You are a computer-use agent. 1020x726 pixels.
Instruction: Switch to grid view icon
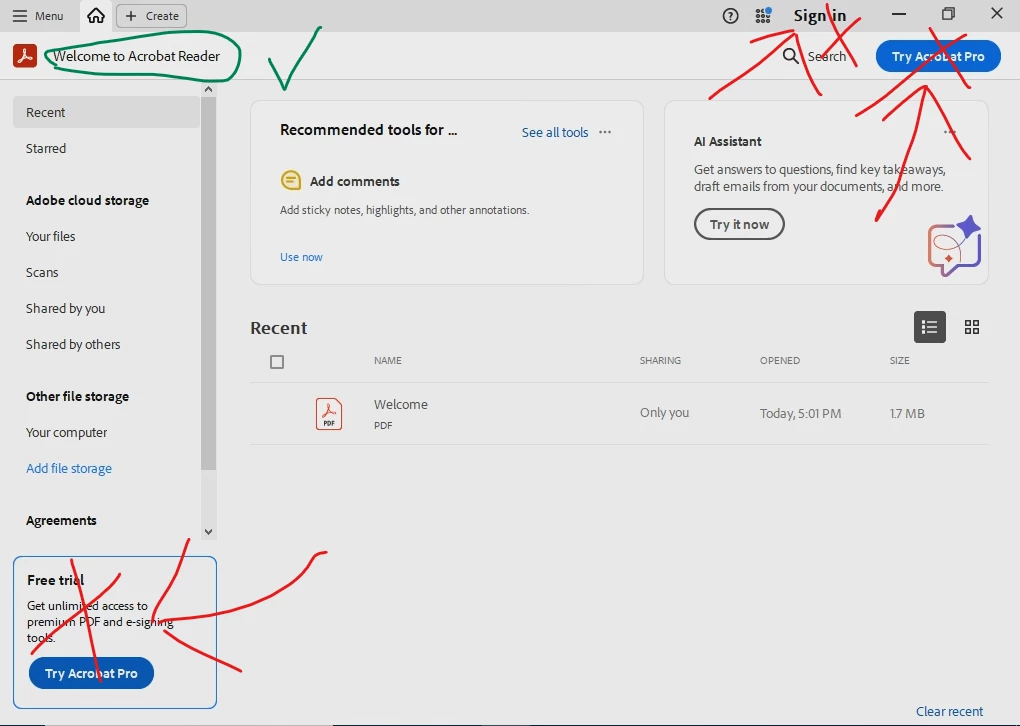[972, 327]
